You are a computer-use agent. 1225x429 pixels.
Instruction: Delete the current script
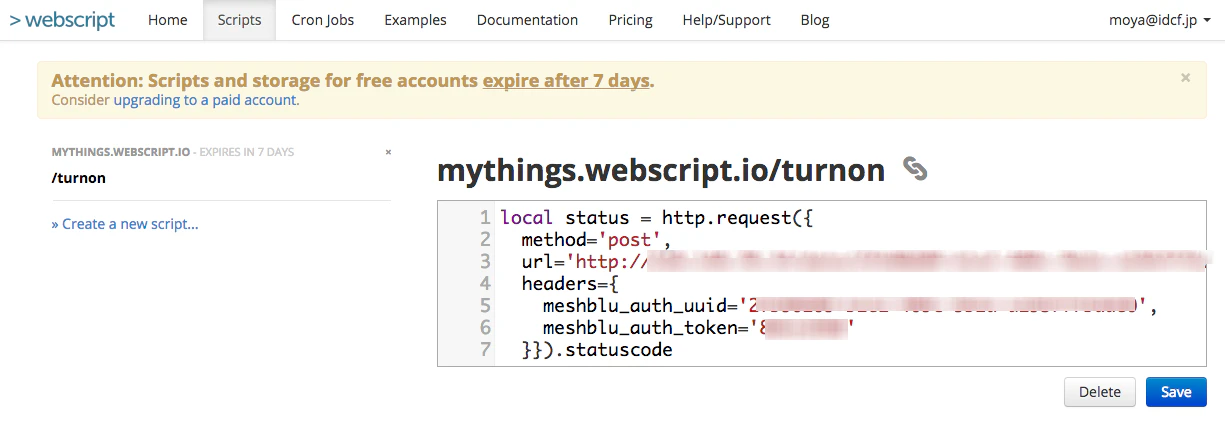[1100, 392]
